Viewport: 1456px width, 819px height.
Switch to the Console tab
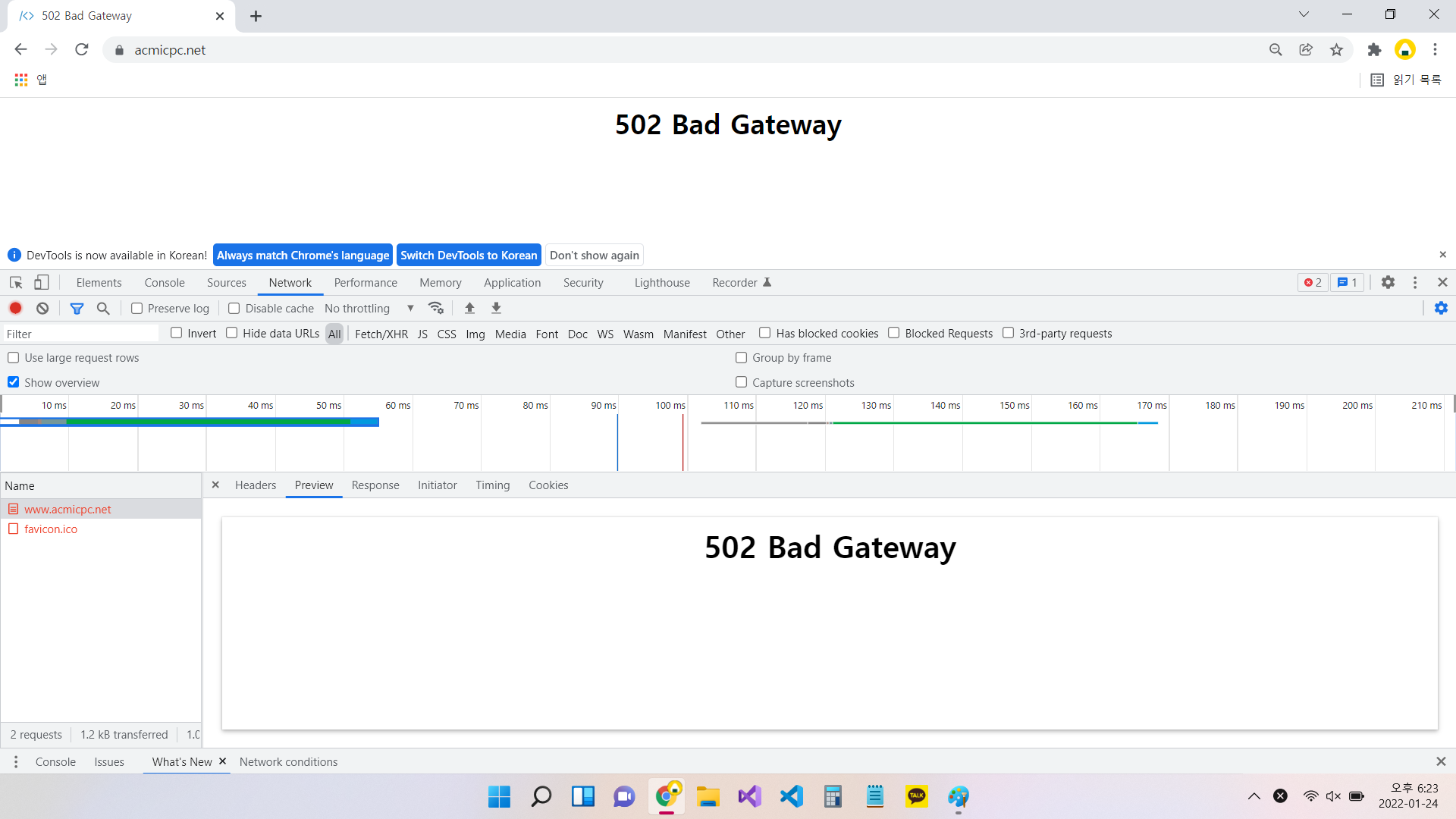pos(165,282)
